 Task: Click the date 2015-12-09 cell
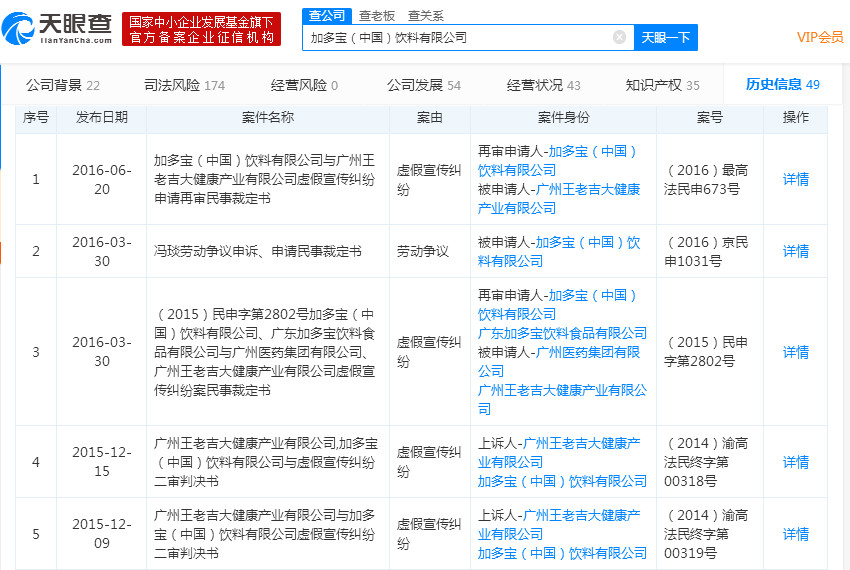tap(102, 534)
